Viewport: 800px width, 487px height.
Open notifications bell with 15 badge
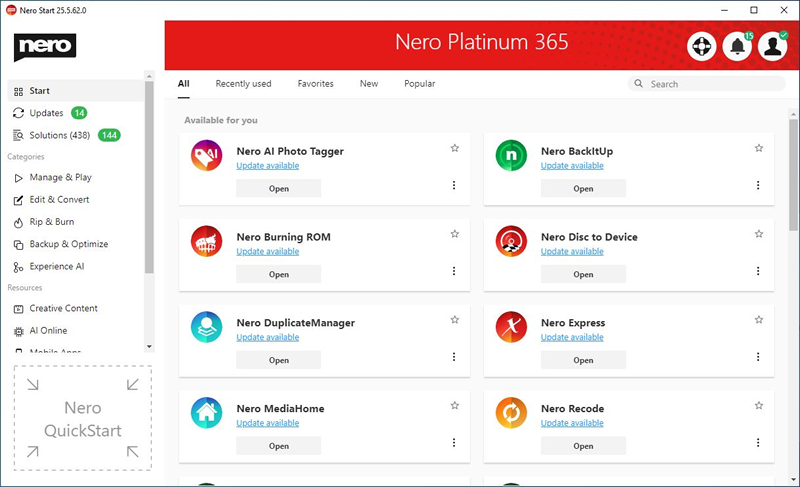click(x=737, y=46)
